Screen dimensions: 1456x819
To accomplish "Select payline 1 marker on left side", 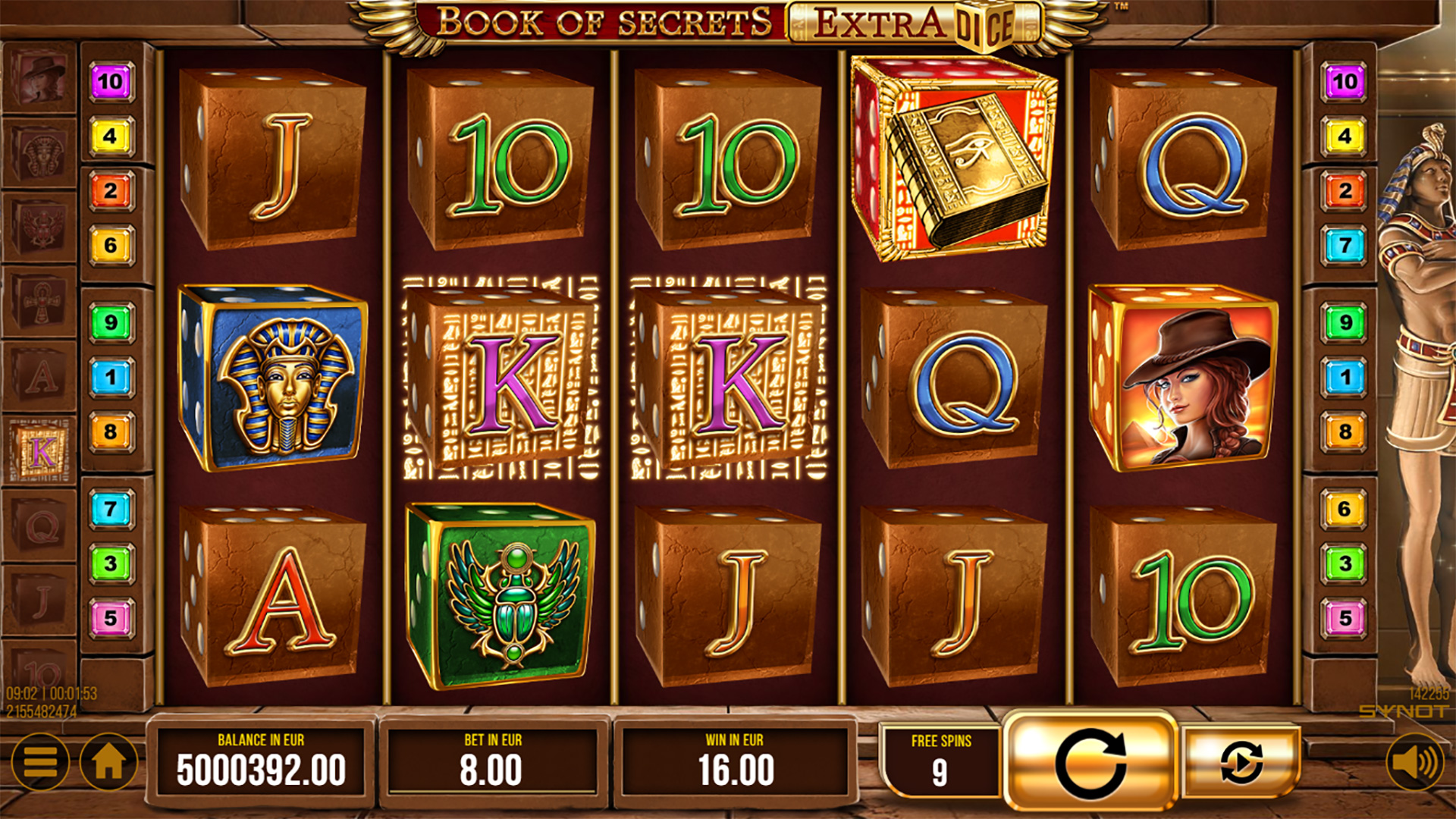I will pos(111,377).
